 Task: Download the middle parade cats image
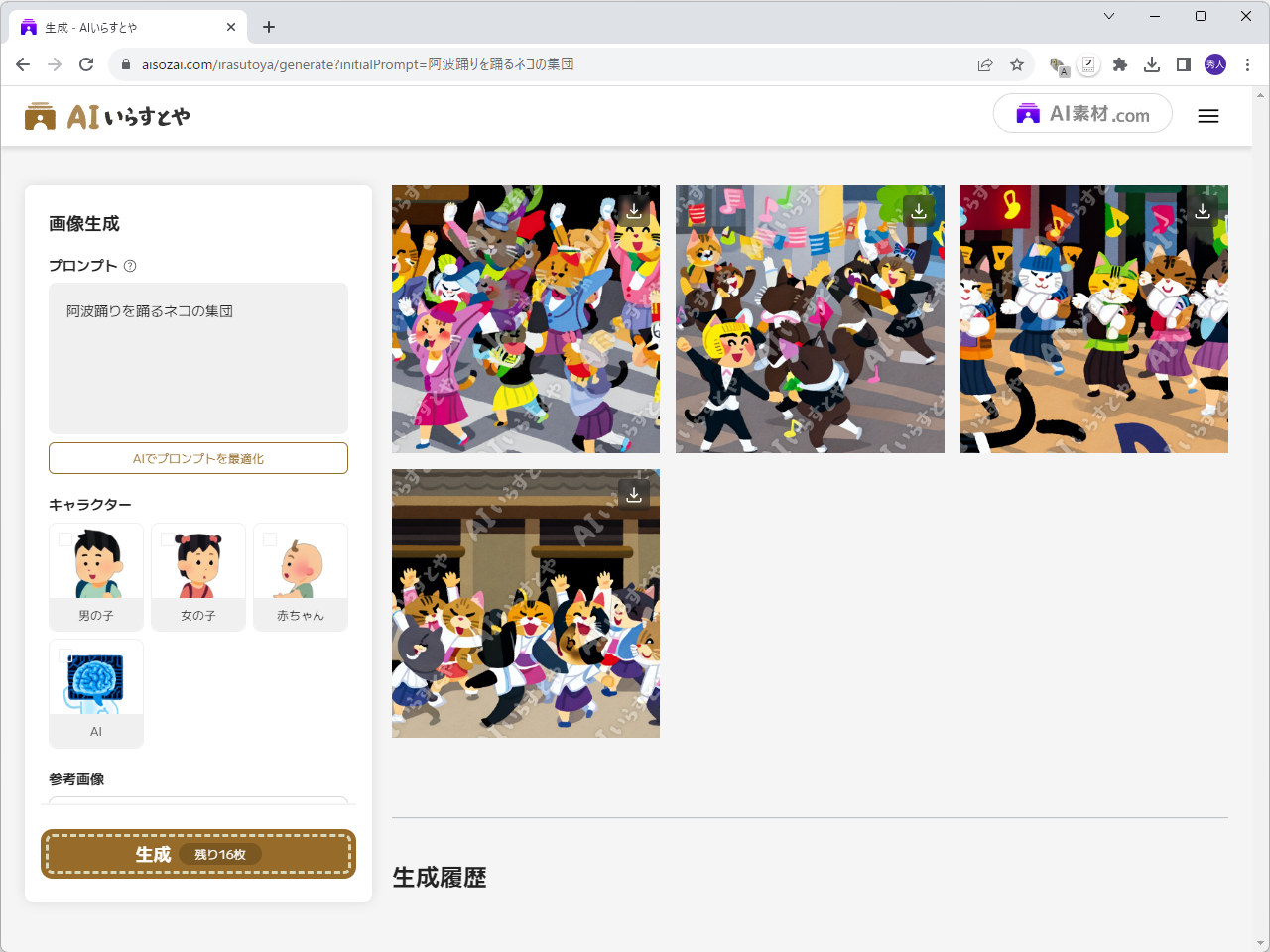click(918, 210)
